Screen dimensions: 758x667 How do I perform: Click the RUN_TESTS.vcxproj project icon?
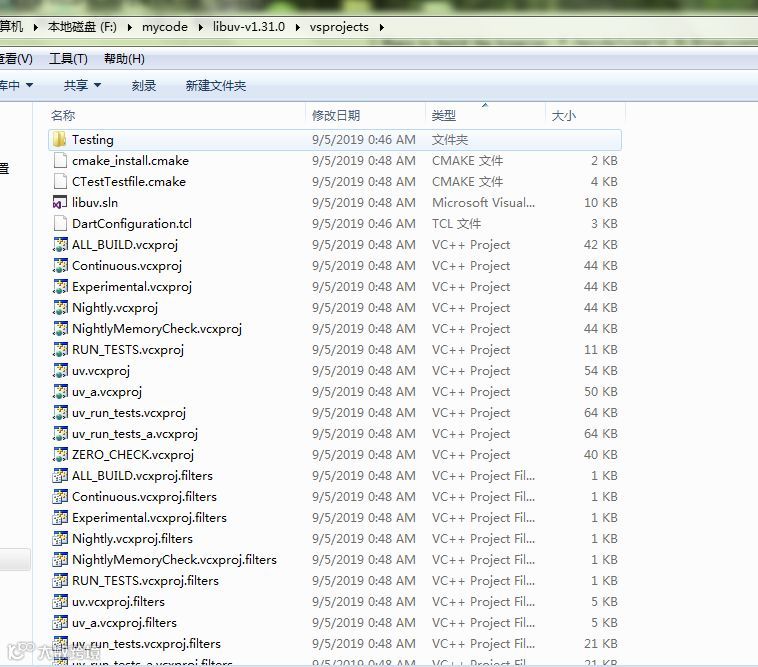(x=60, y=350)
